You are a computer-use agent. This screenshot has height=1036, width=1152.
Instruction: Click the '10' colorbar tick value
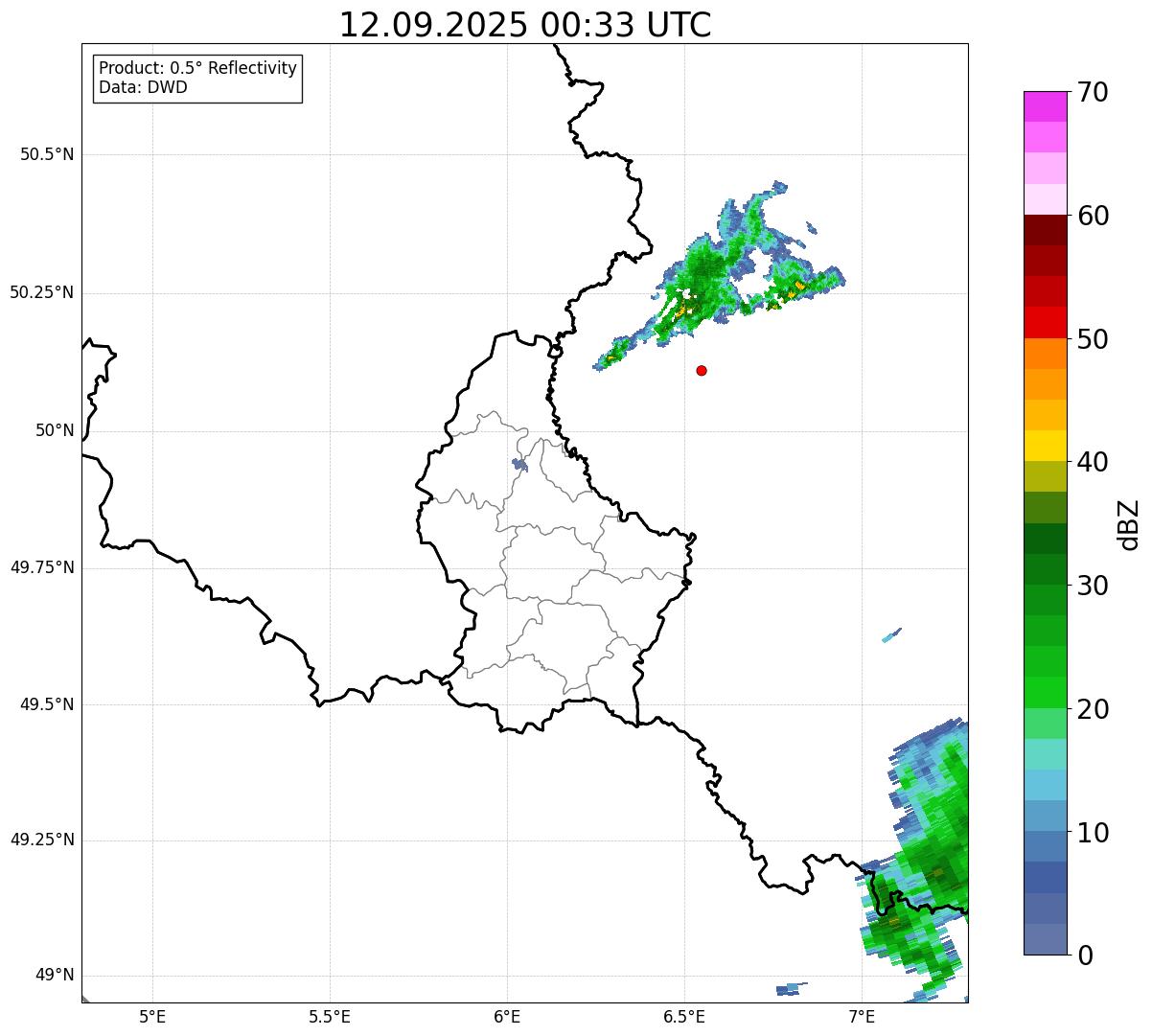[1093, 834]
